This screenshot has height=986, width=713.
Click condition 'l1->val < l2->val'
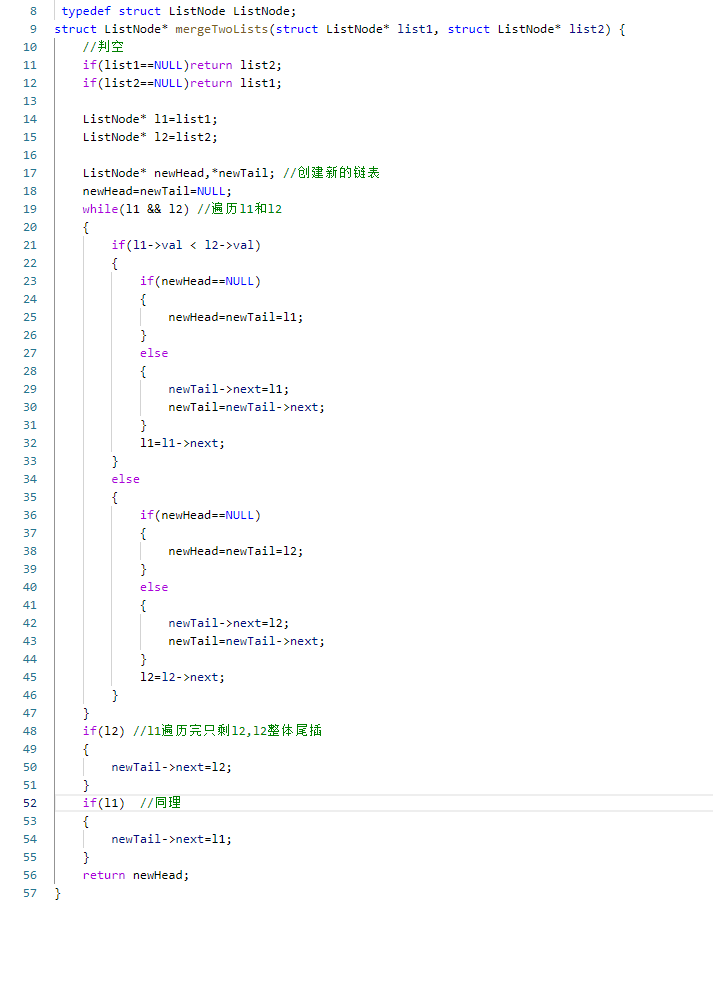(193, 245)
